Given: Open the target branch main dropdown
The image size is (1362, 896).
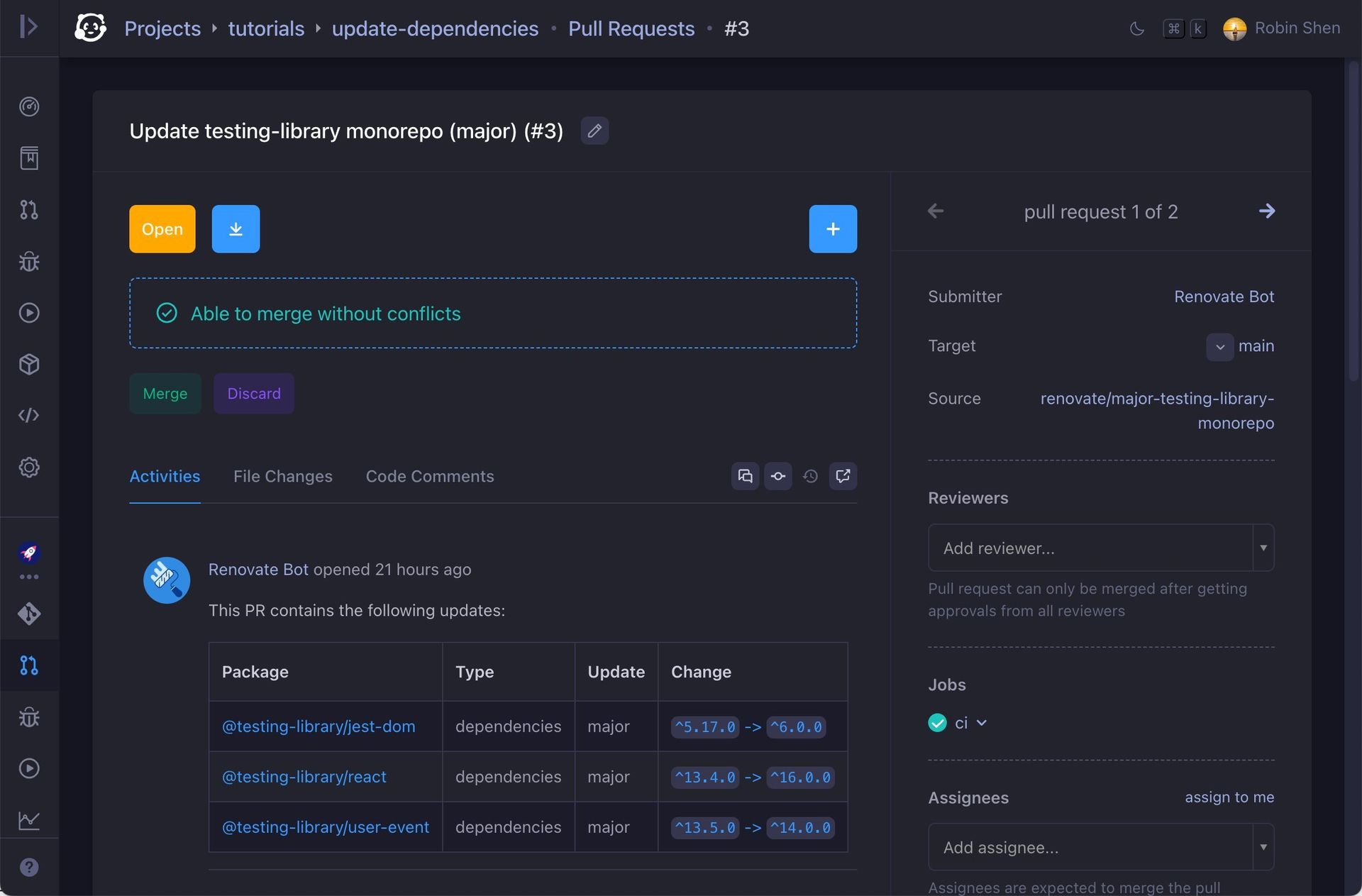Looking at the screenshot, I should (1219, 347).
